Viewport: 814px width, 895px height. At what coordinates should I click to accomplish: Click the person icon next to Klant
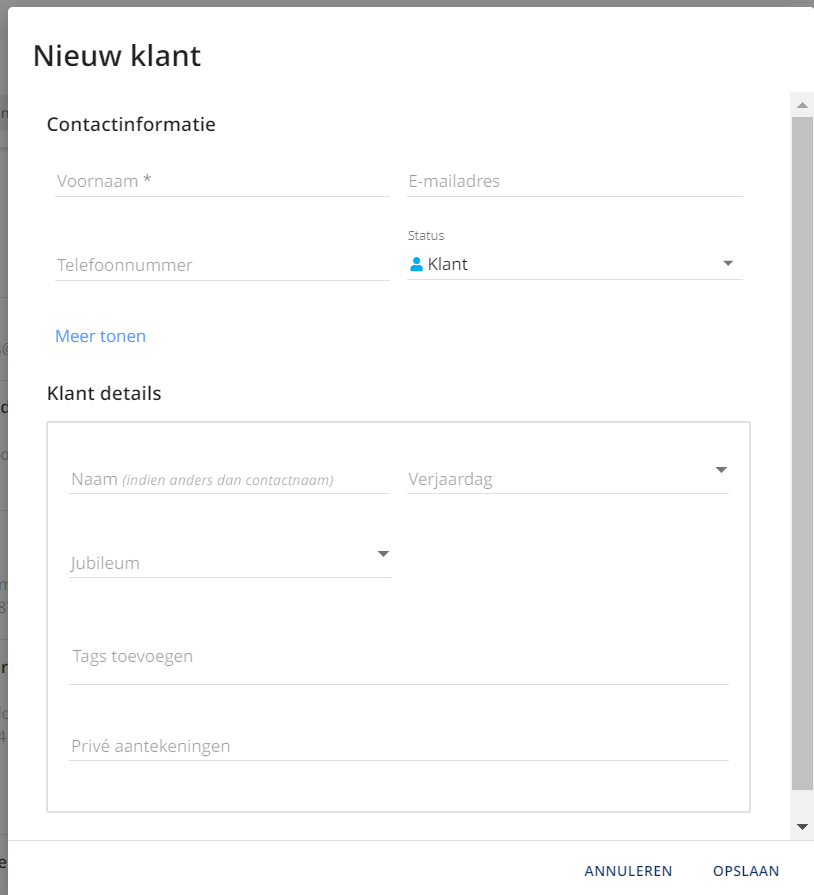[x=417, y=265]
